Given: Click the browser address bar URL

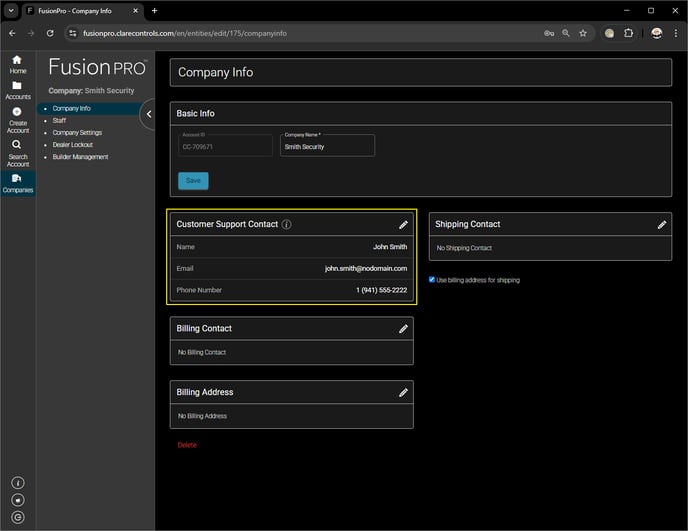Looking at the screenshot, I should click(185, 33).
